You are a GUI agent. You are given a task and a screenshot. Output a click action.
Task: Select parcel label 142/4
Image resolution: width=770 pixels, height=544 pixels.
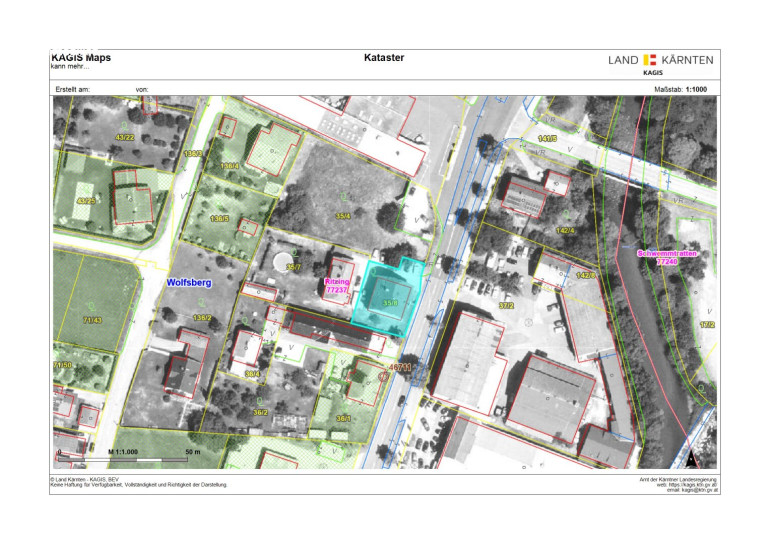(x=565, y=231)
